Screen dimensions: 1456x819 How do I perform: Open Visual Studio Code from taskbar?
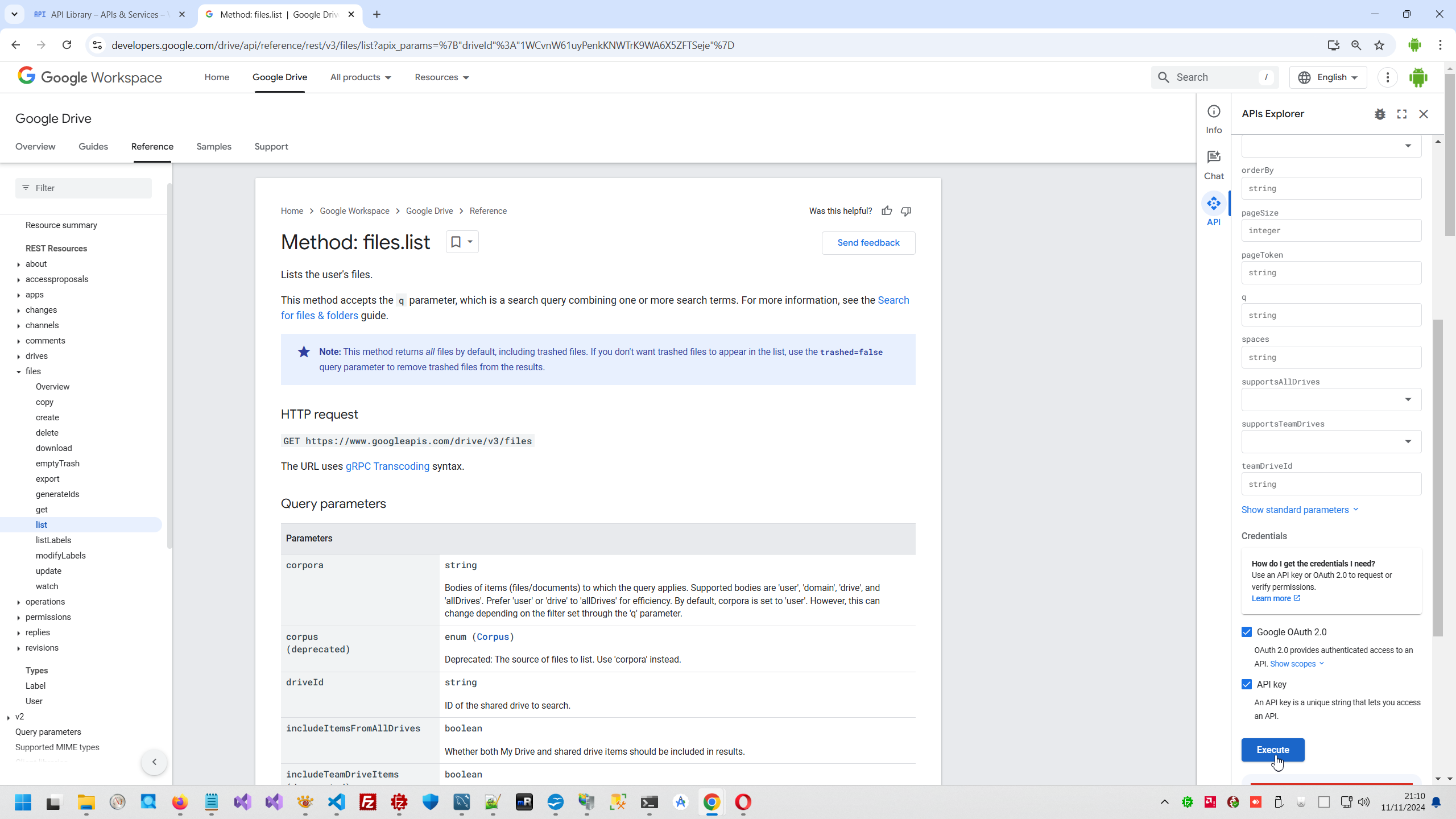pos(337,802)
